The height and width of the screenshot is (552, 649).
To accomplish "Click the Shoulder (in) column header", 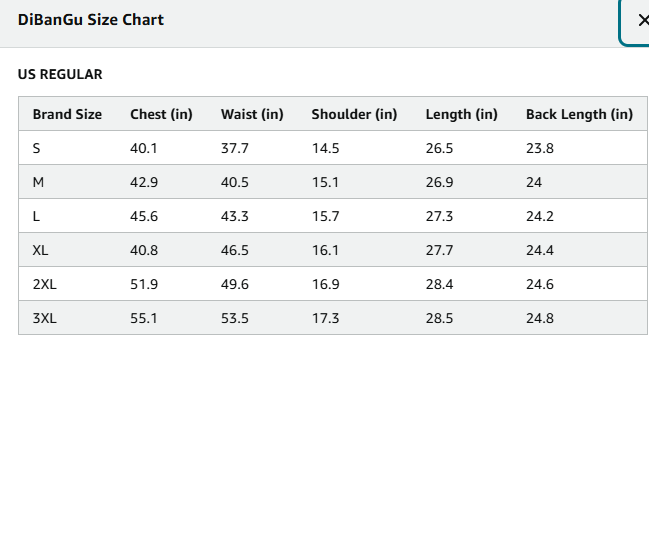I will click(354, 114).
